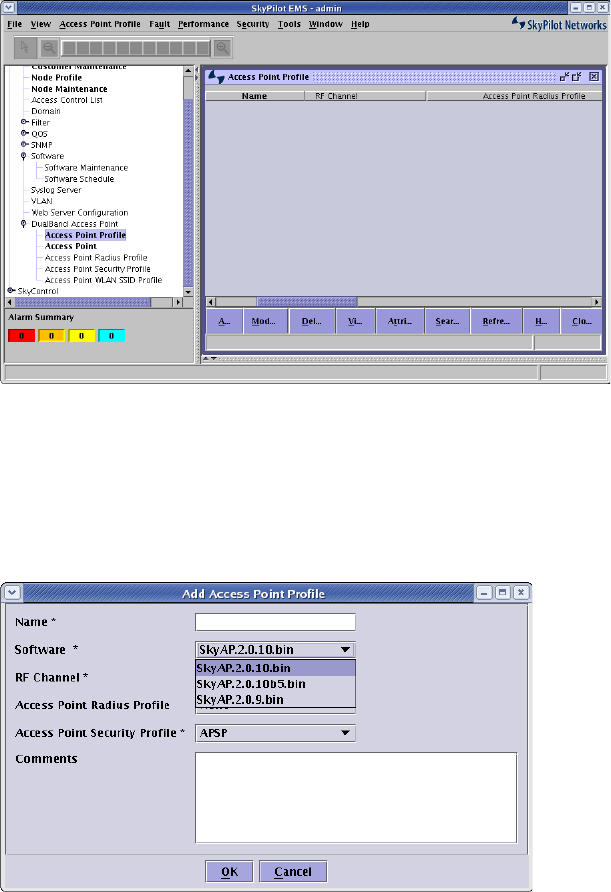Choose SkyAP.2.0.10b5.bin from the list

275,684
